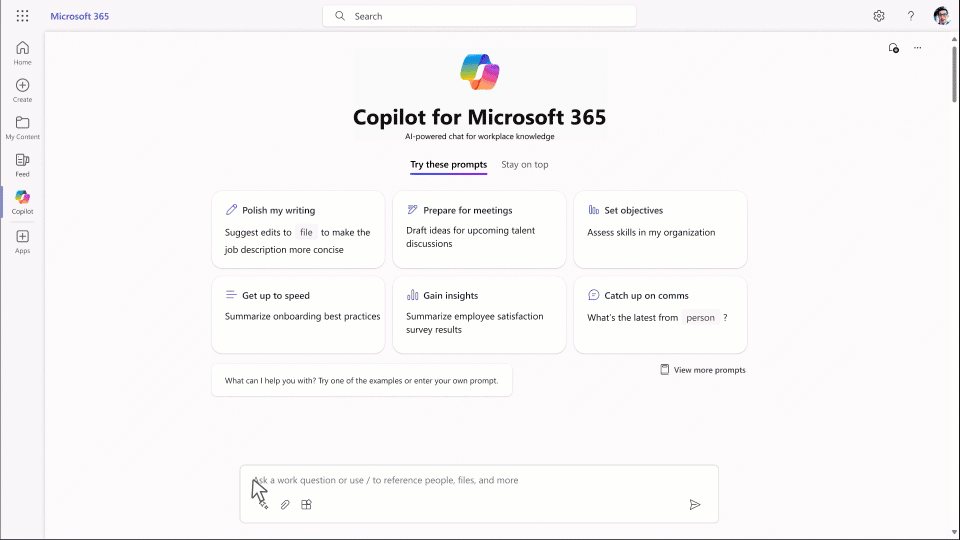The width and height of the screenshot is (960, 540).
Task: Open the app launcher grid
Action: [x=22, y=16]
